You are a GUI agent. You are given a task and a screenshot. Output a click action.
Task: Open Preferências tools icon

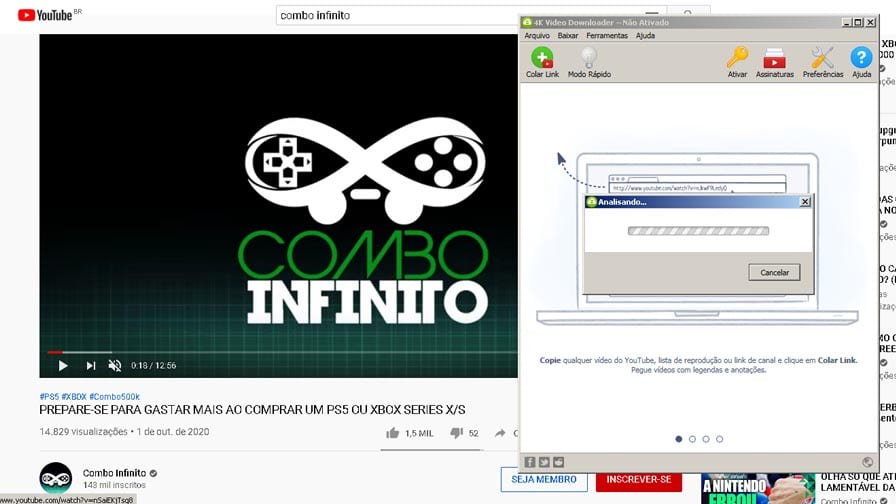(822, 58)
